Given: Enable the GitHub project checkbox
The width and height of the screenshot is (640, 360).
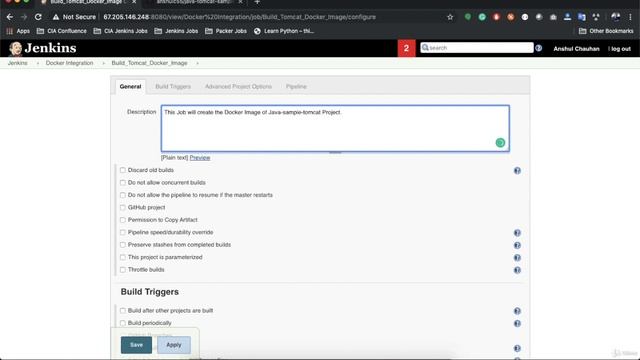Looking at the screenshot, I should click(123, 207).
